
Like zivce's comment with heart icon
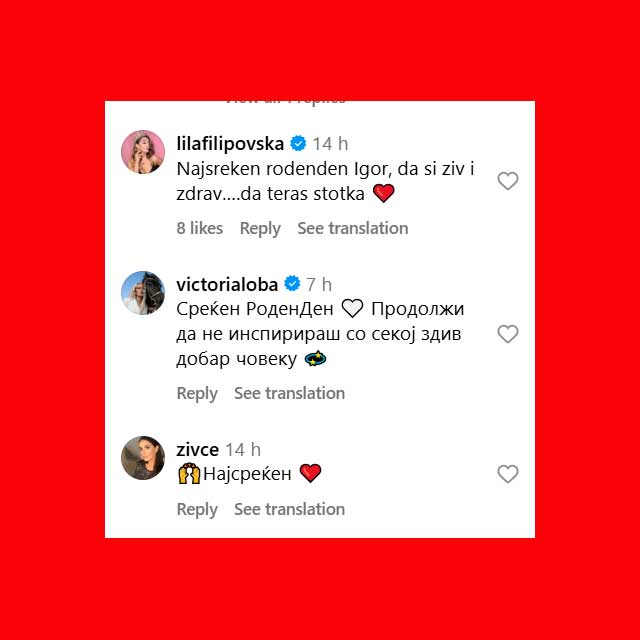508,473
